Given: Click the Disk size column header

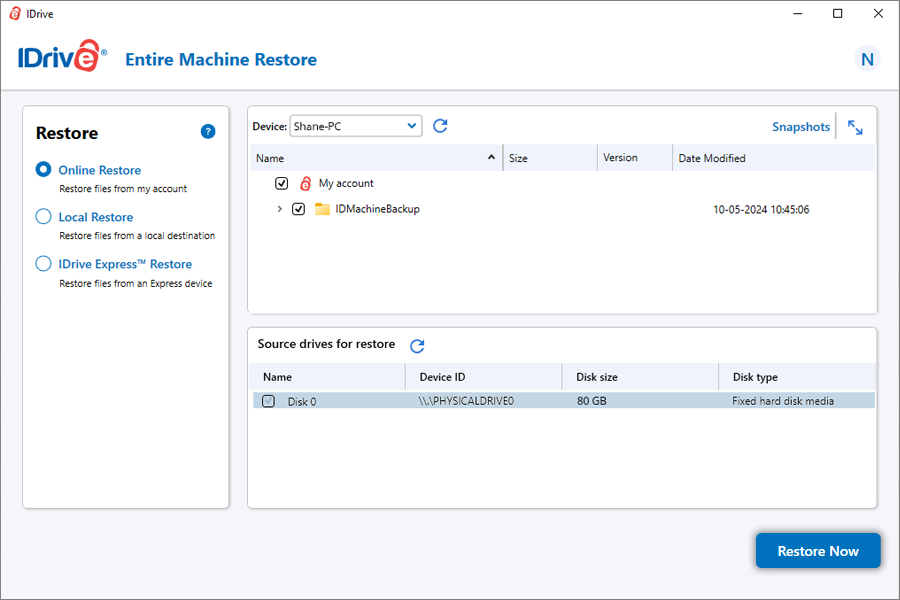Looking at the screenshot, I should click(640, 377).
